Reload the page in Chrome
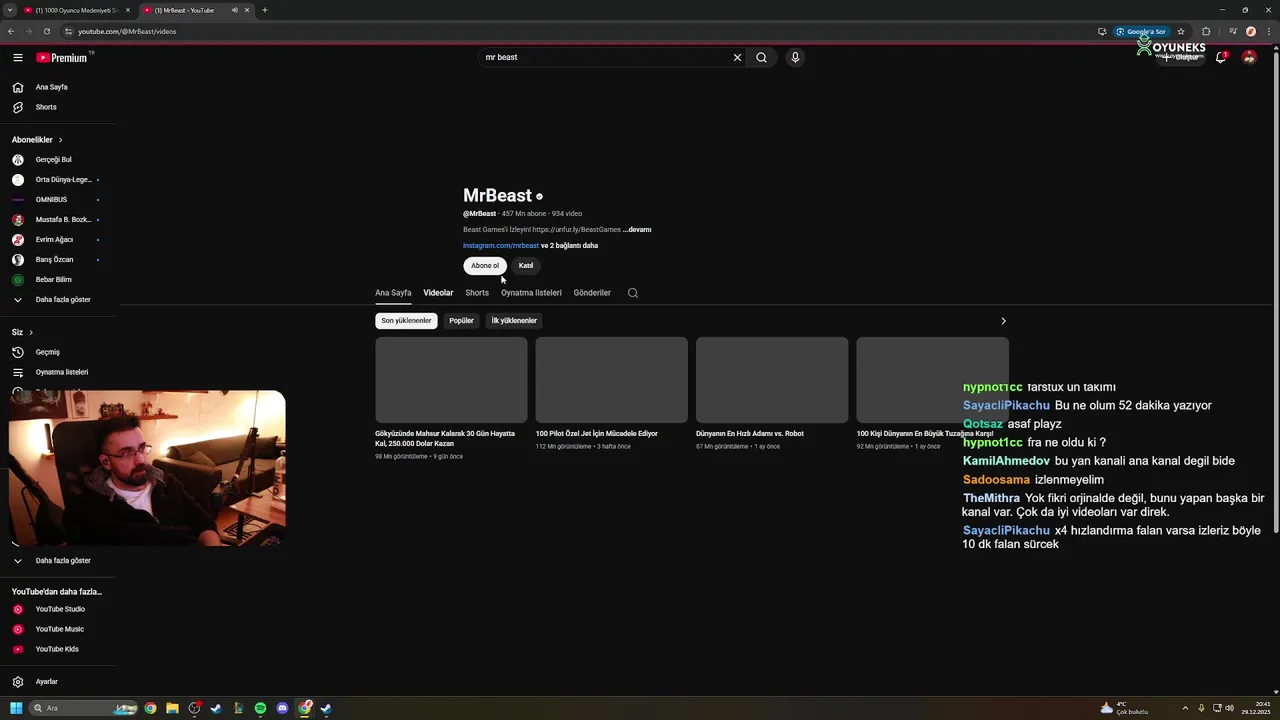Image resolution: width=1280 pixels, height=720 pixels. [x=46, y=31]
